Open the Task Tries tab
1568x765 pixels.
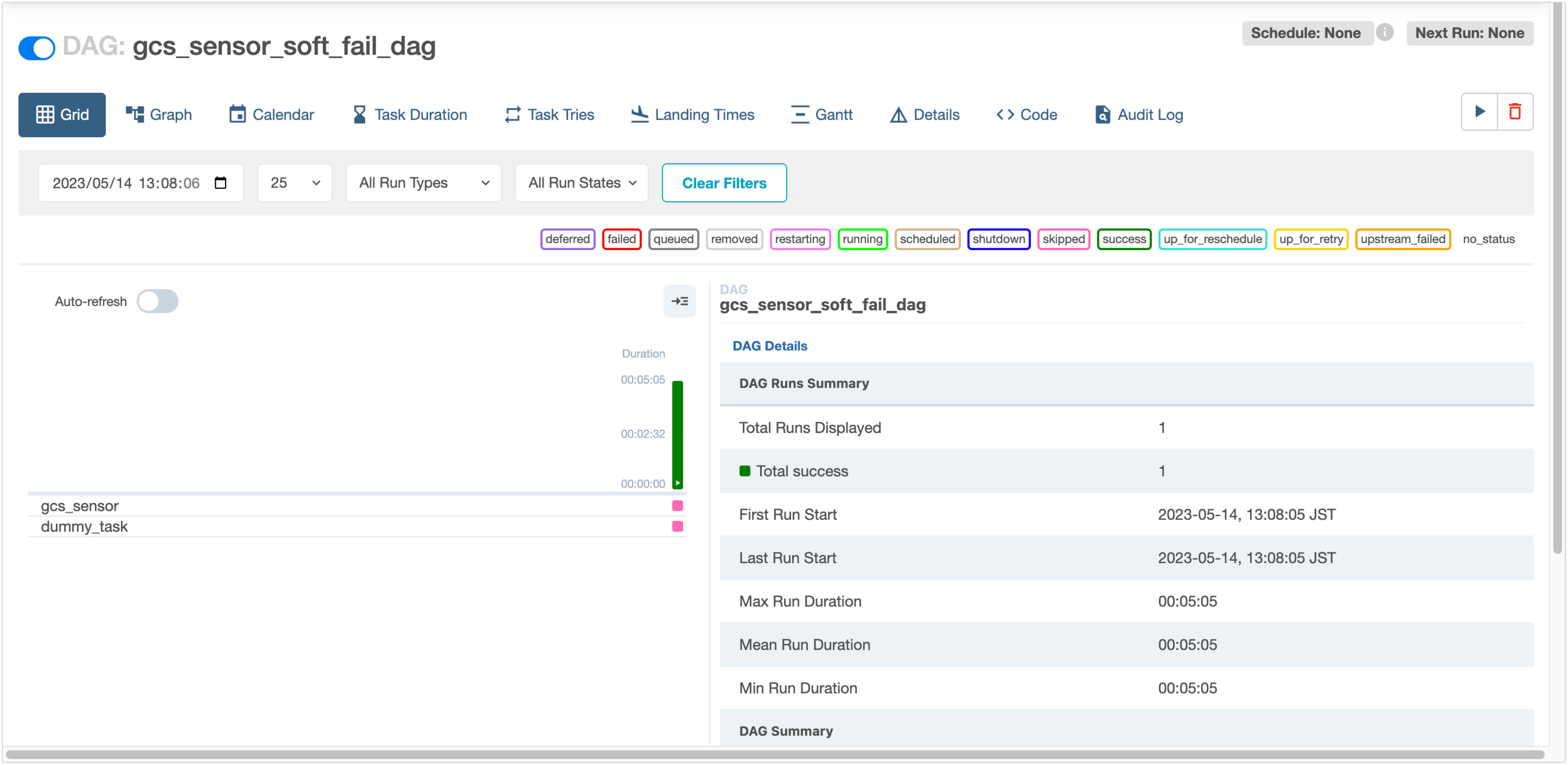point(550,114)
